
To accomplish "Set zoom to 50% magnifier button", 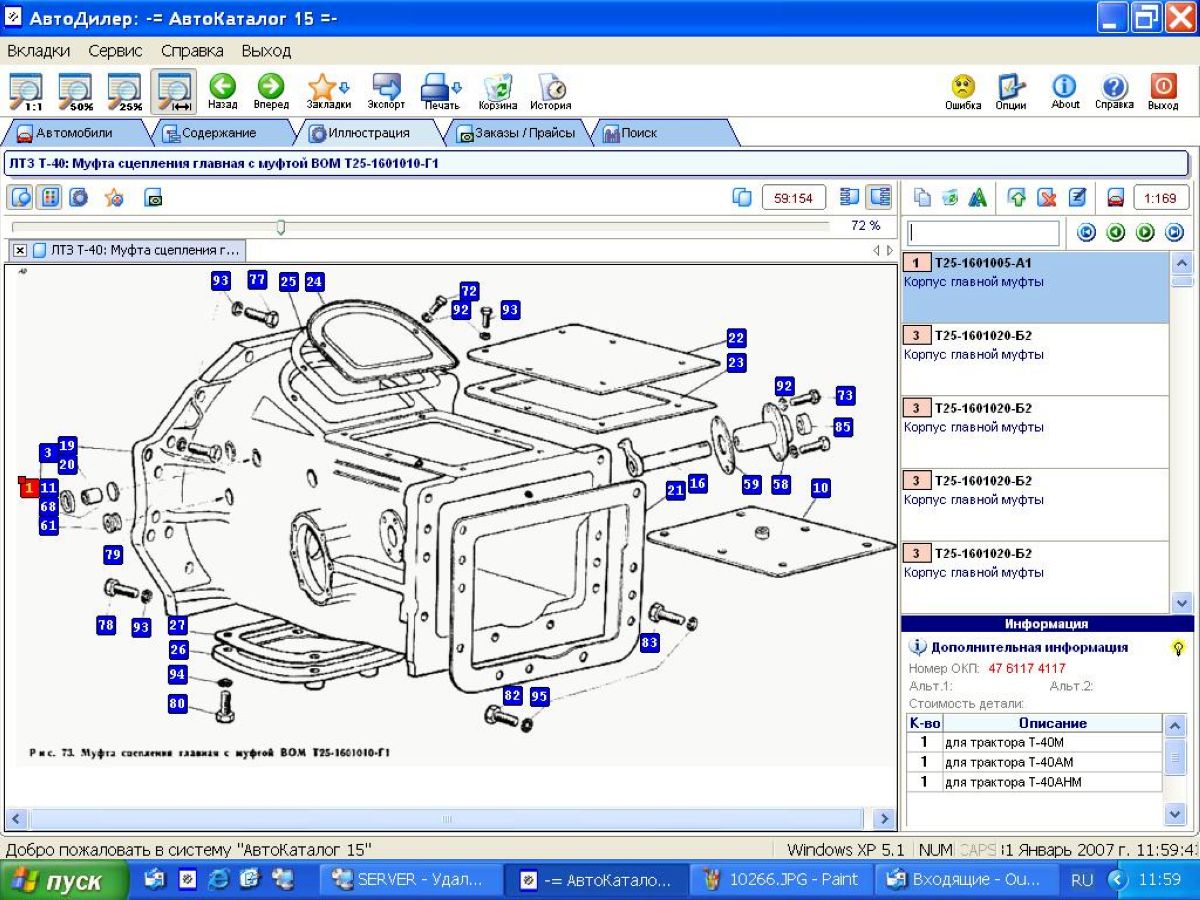I will tap(76, 91).
